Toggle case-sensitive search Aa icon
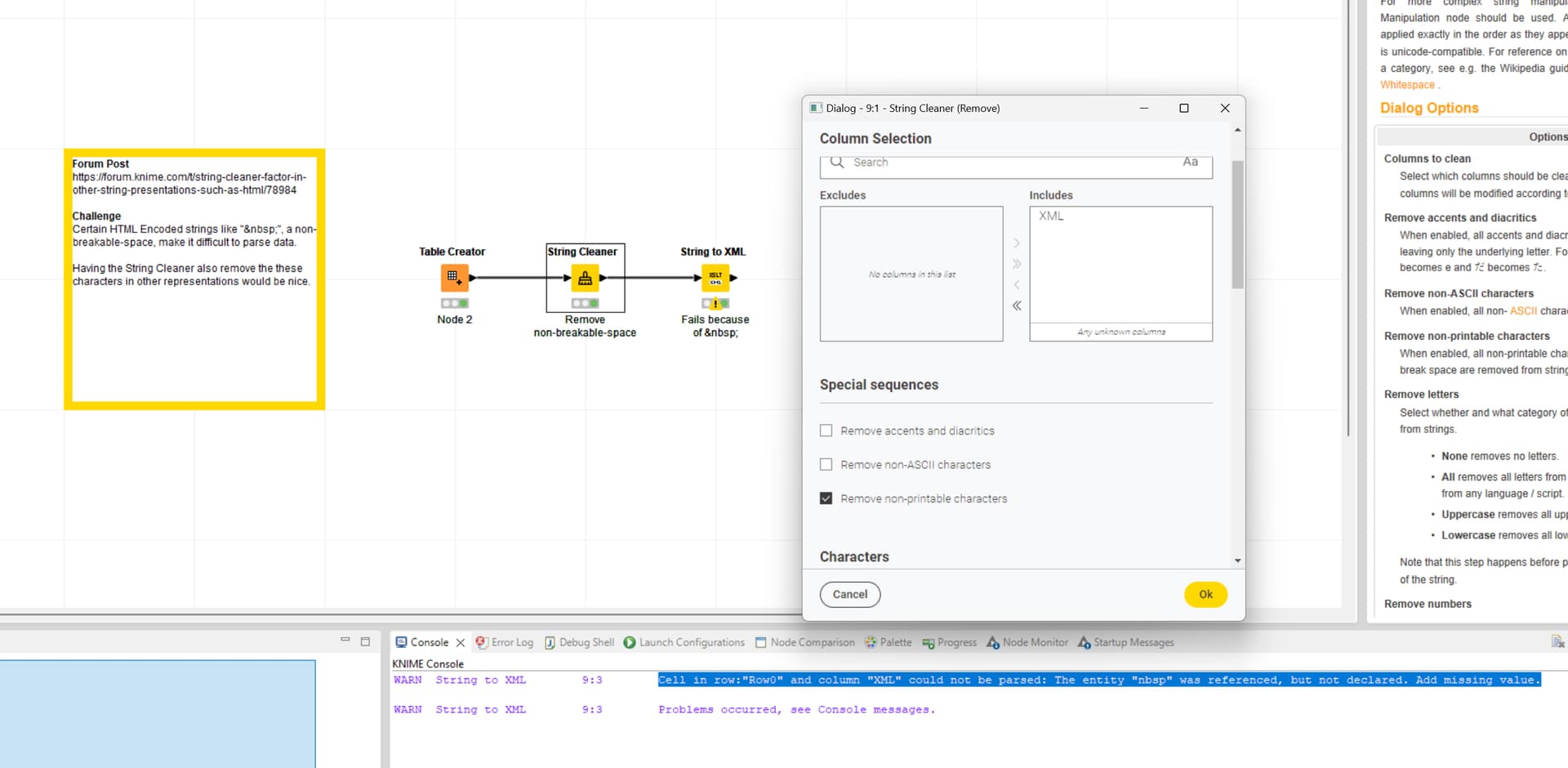Viewport: 1568px width, 768px height. pos(1190,163)
